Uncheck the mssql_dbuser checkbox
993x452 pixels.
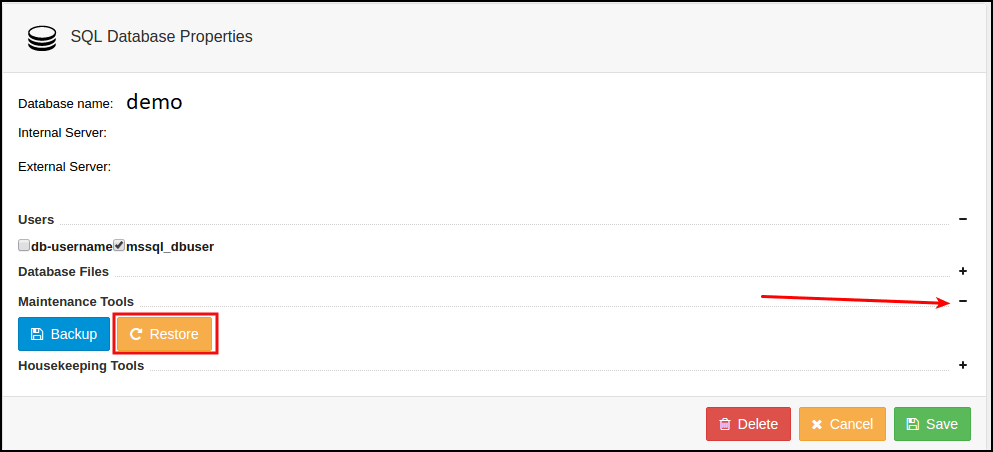(119, 245)
